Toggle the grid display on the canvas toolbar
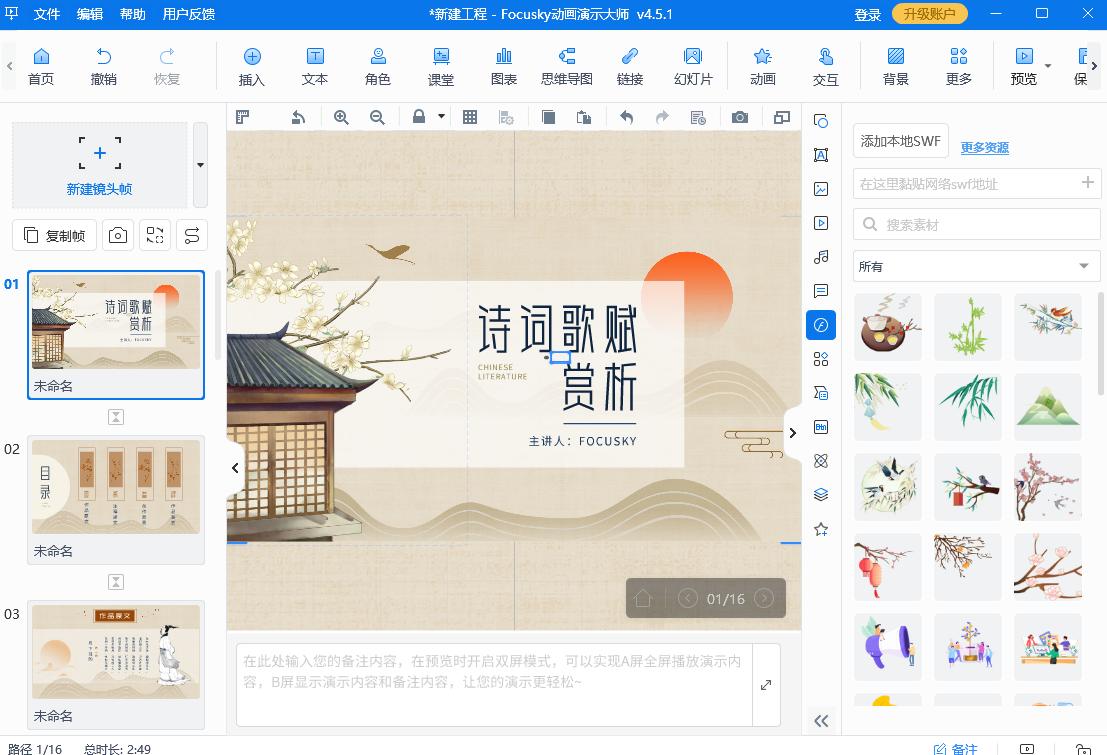The image size is (1107, 755). point(468,116)
